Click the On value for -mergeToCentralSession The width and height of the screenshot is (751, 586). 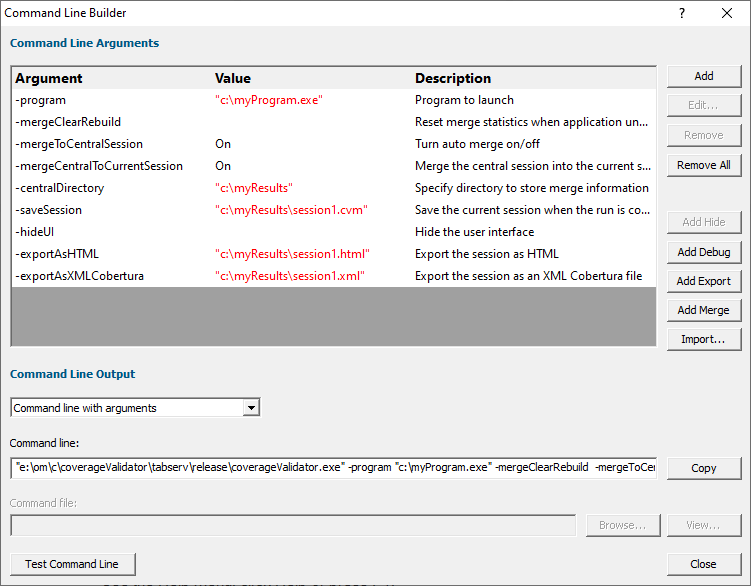click(223, 144)
